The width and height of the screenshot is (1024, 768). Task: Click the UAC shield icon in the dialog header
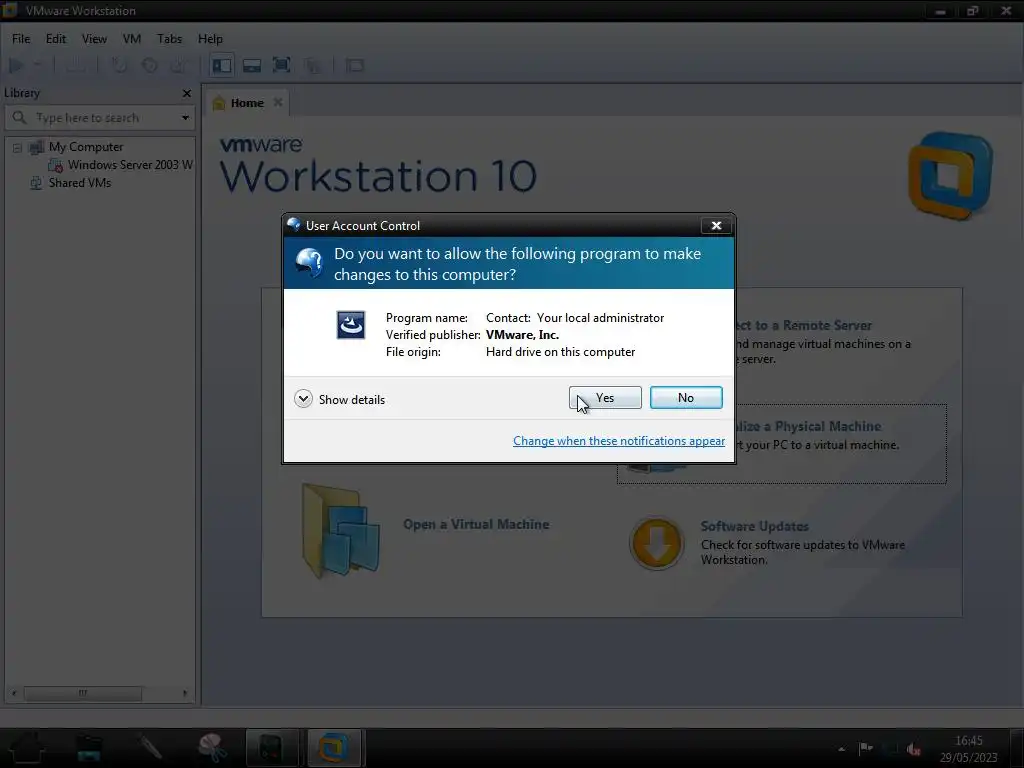[308, 263]
